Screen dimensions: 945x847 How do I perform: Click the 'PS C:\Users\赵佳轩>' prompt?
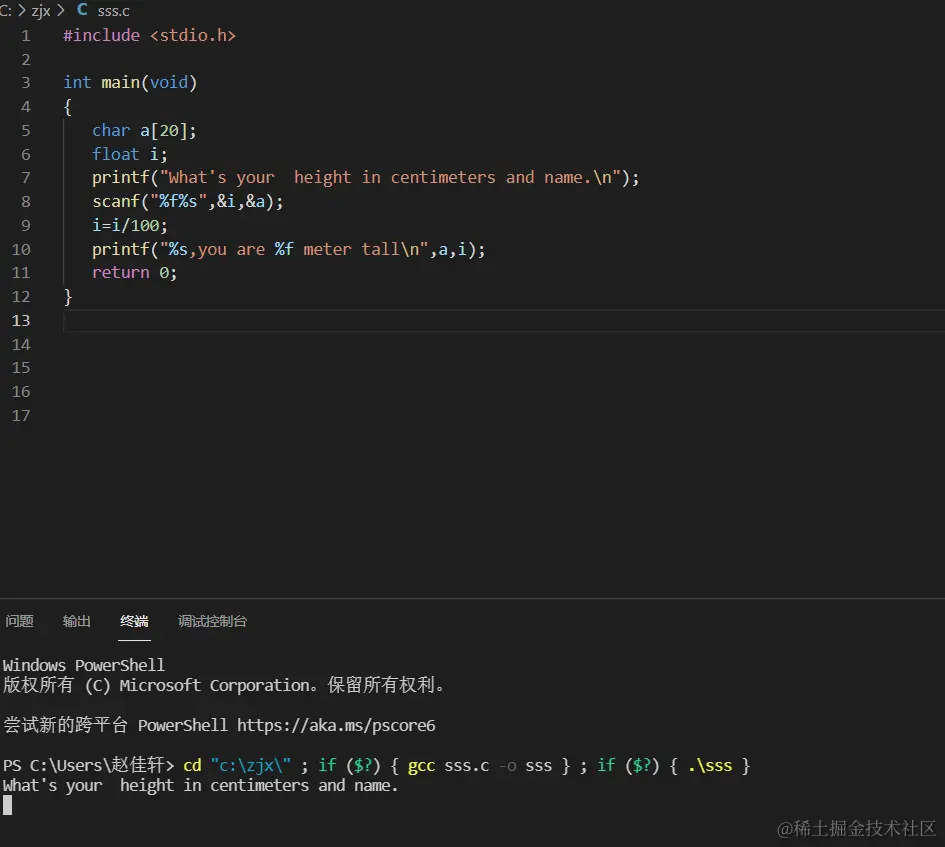88,766
